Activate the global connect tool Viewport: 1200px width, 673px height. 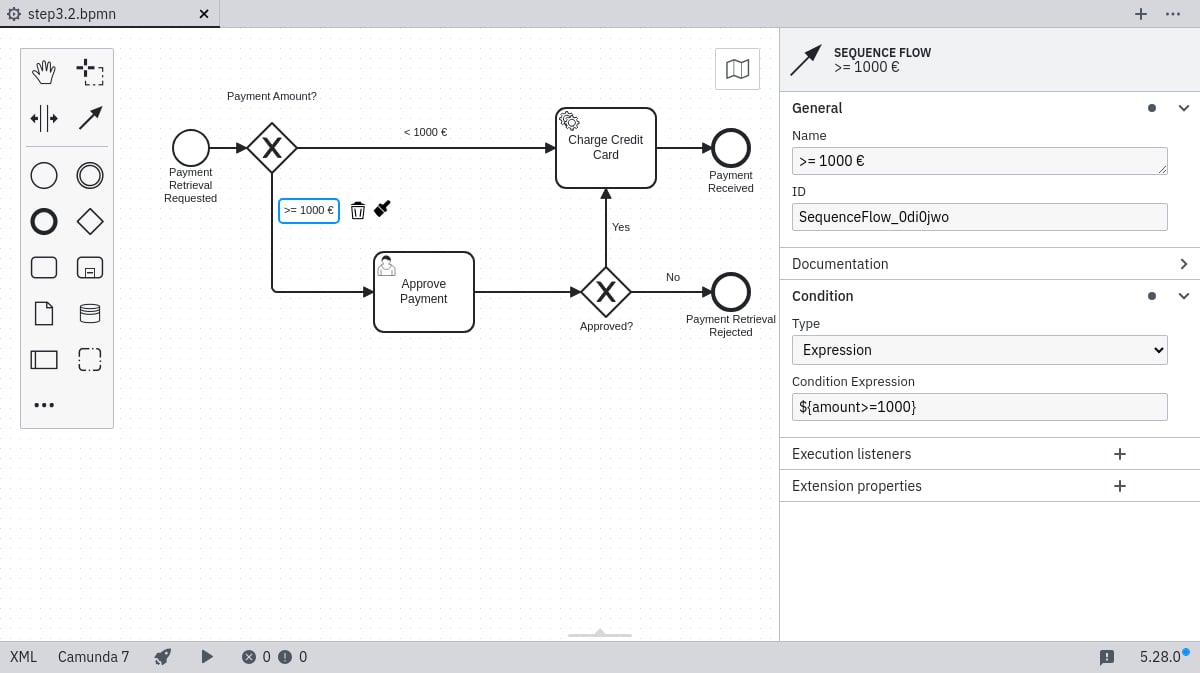(x=90, y=118)
